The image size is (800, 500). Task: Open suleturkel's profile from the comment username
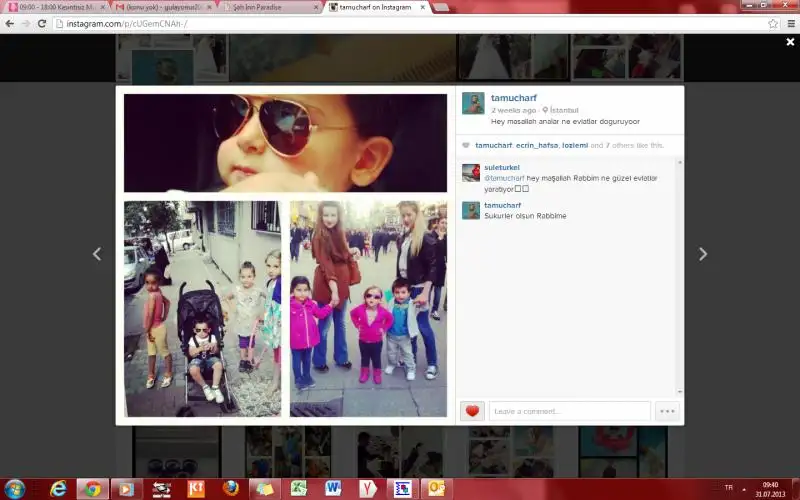pos(502,167)
